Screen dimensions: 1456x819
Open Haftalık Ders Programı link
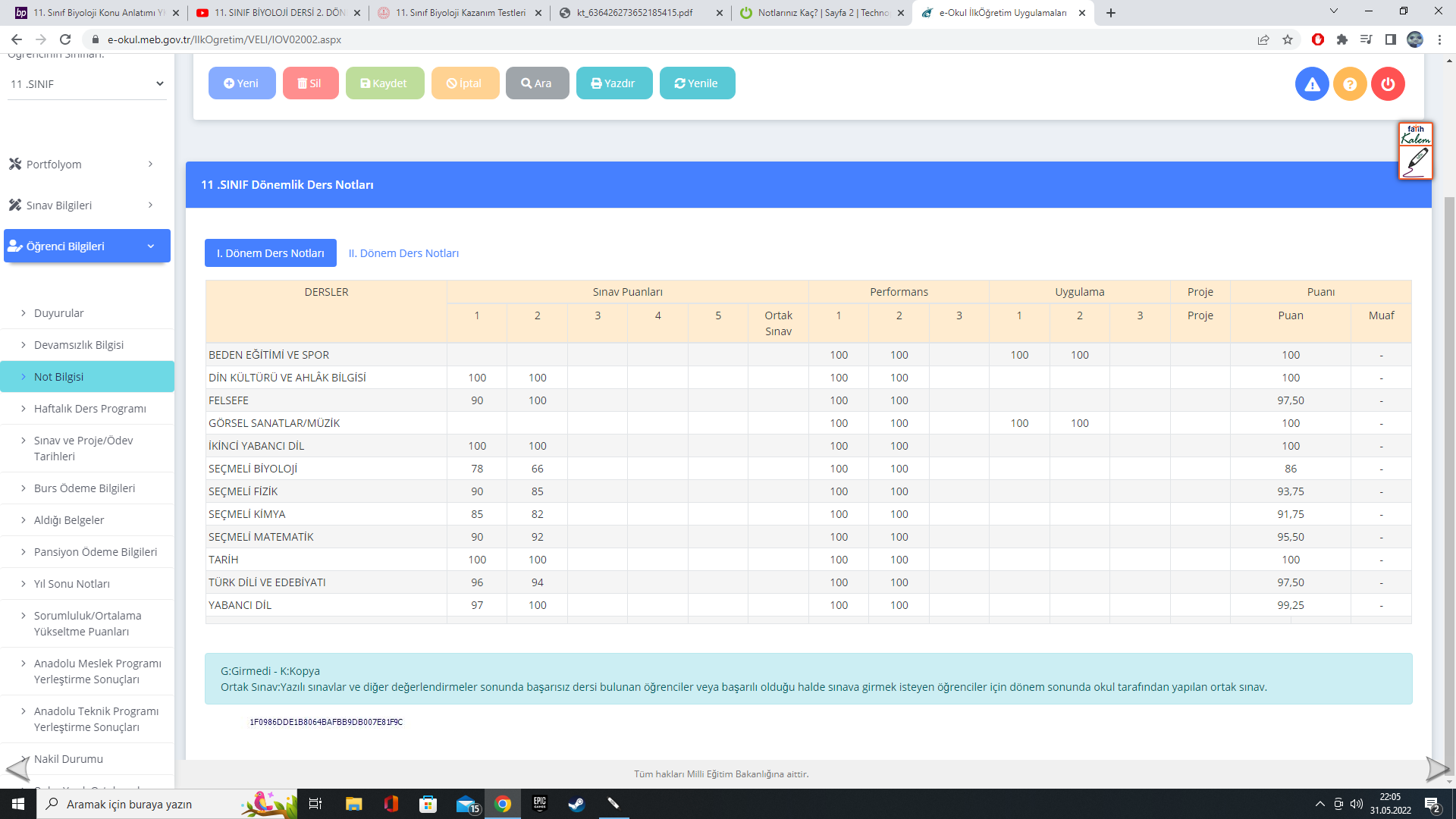[90, 409]
